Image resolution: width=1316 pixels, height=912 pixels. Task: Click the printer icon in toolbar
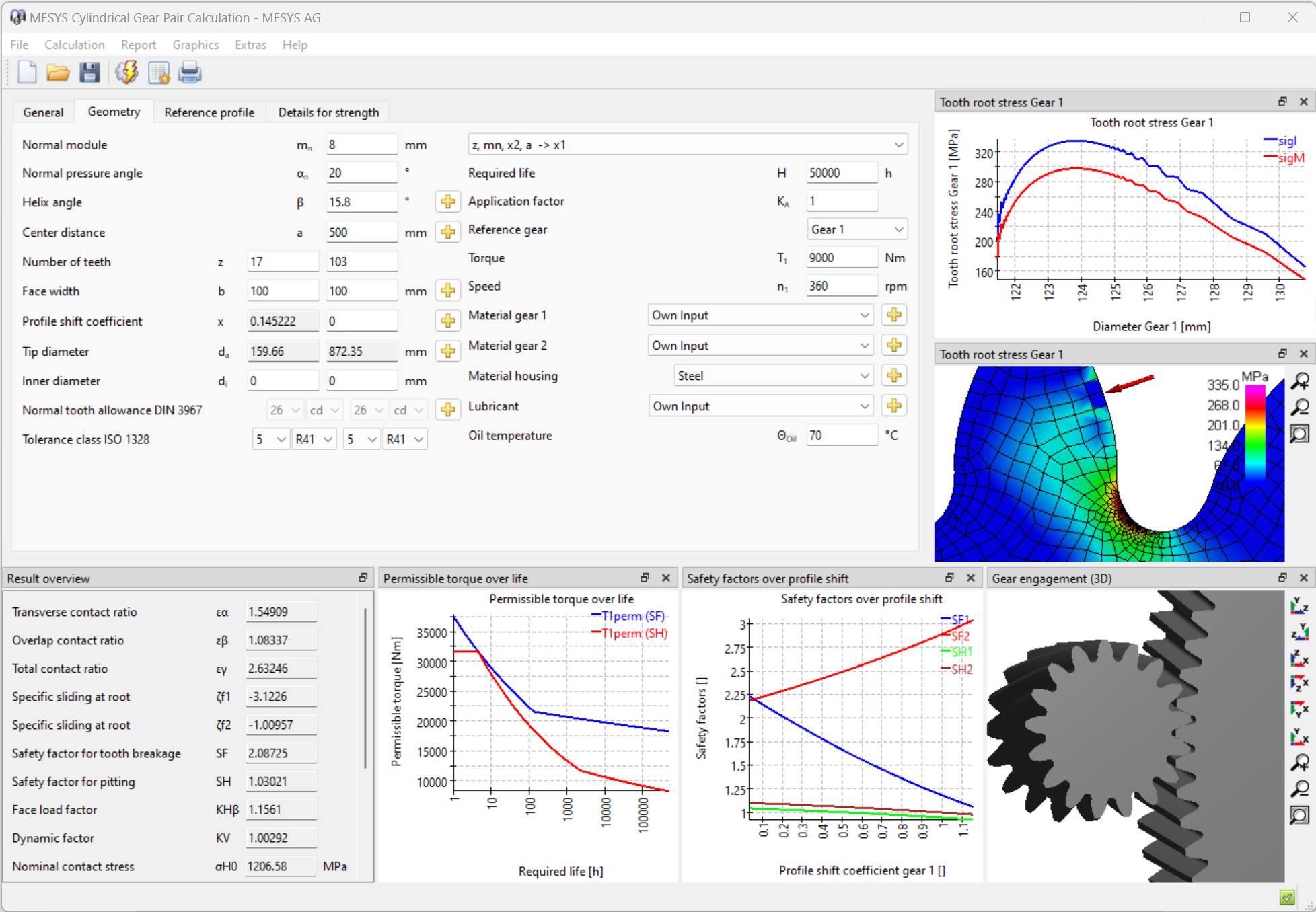click(x=190, y=72)
